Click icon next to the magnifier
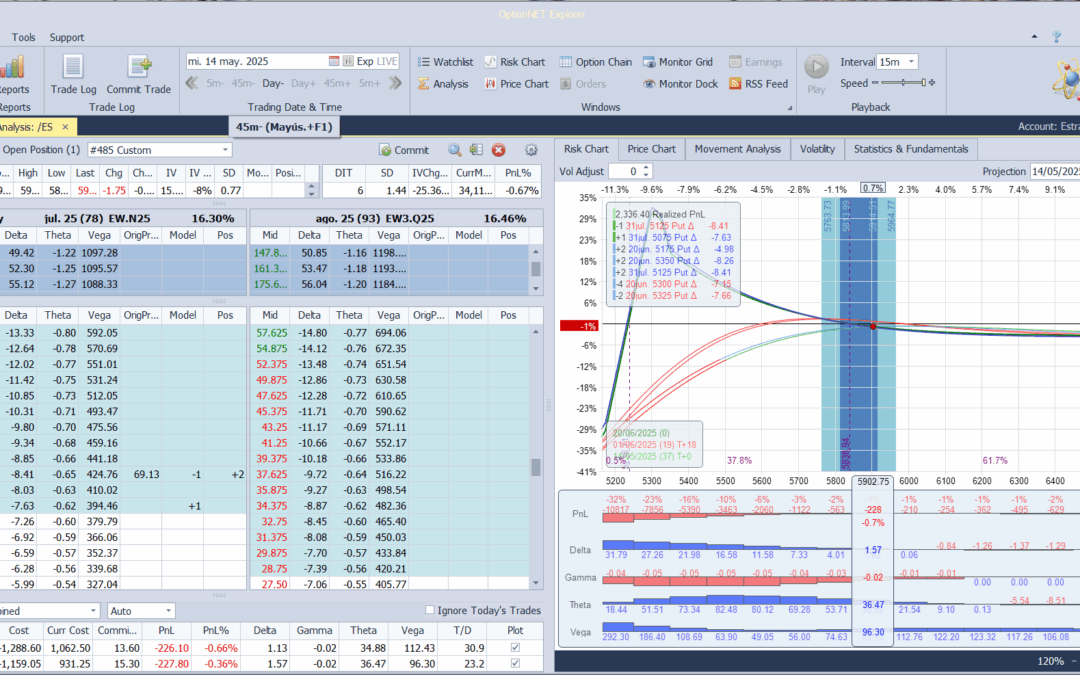This screenshot has width=1080, height=675. coord(476,149)
